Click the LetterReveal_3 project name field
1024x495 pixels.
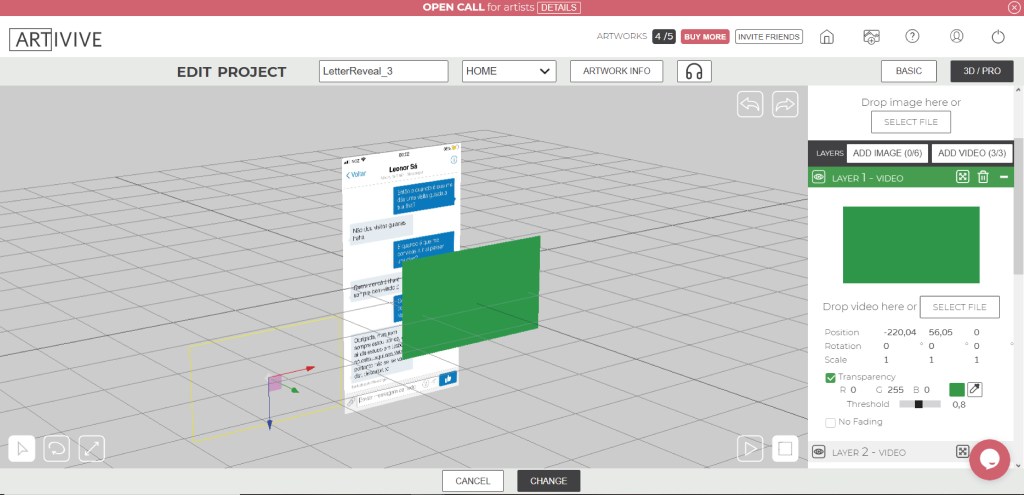tap(384, 71)
